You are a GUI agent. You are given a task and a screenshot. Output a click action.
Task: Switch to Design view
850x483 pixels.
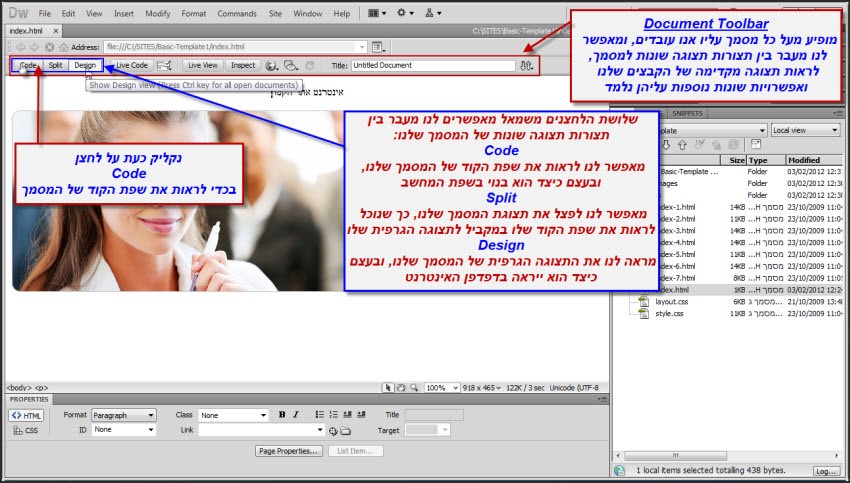(85, 66)
